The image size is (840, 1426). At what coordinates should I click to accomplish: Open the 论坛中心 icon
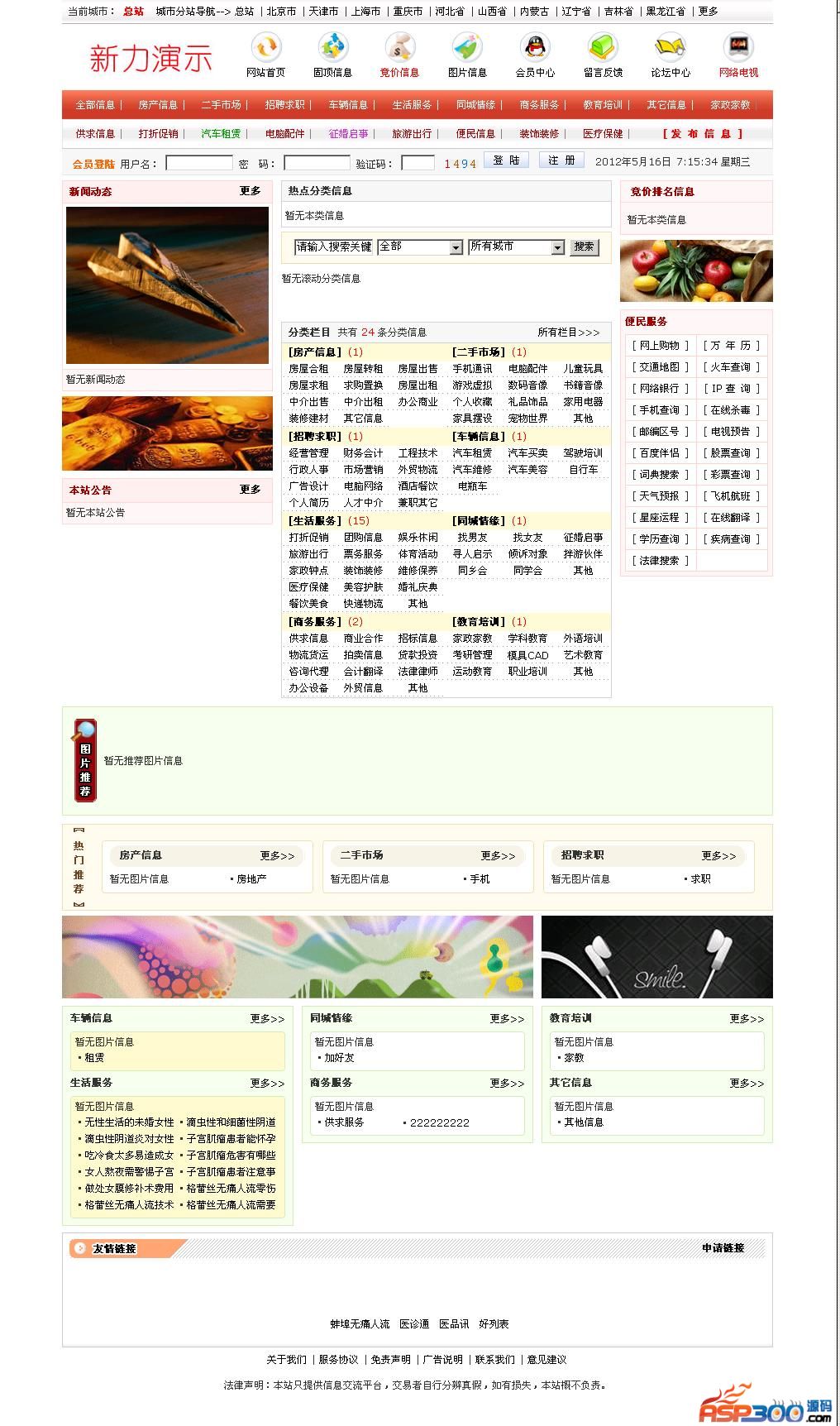tap(671, 46)
